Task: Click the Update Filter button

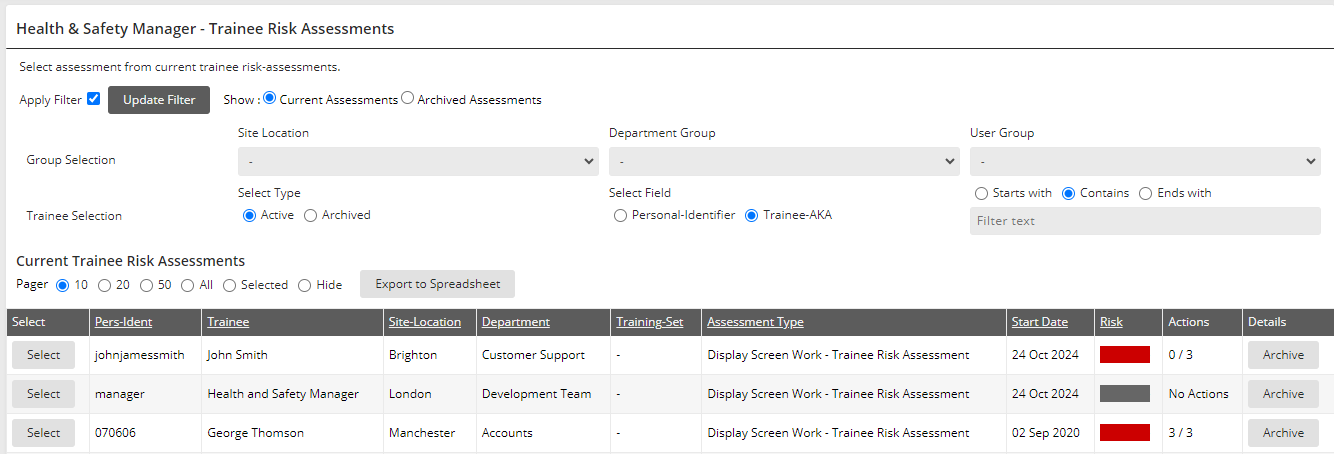Action: tap(159, 100)
